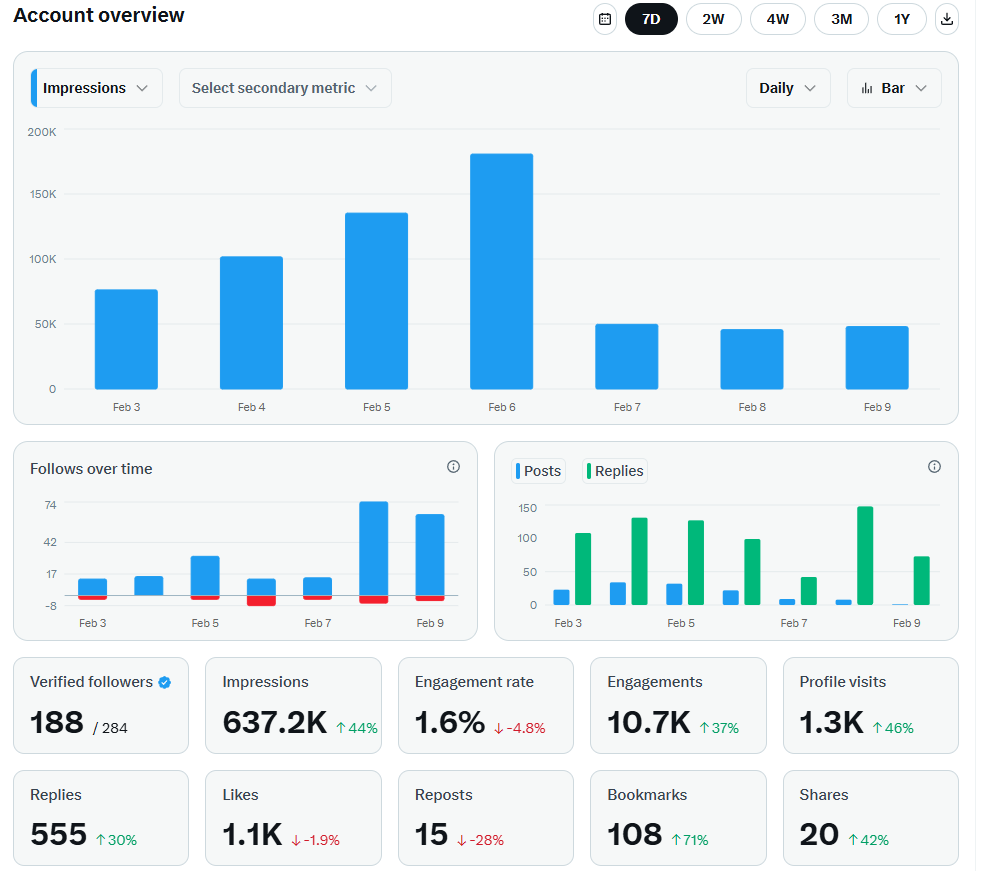
Task: Click the info icon on Follows over time
Action: pyautogui.click(x=453, y=466)
